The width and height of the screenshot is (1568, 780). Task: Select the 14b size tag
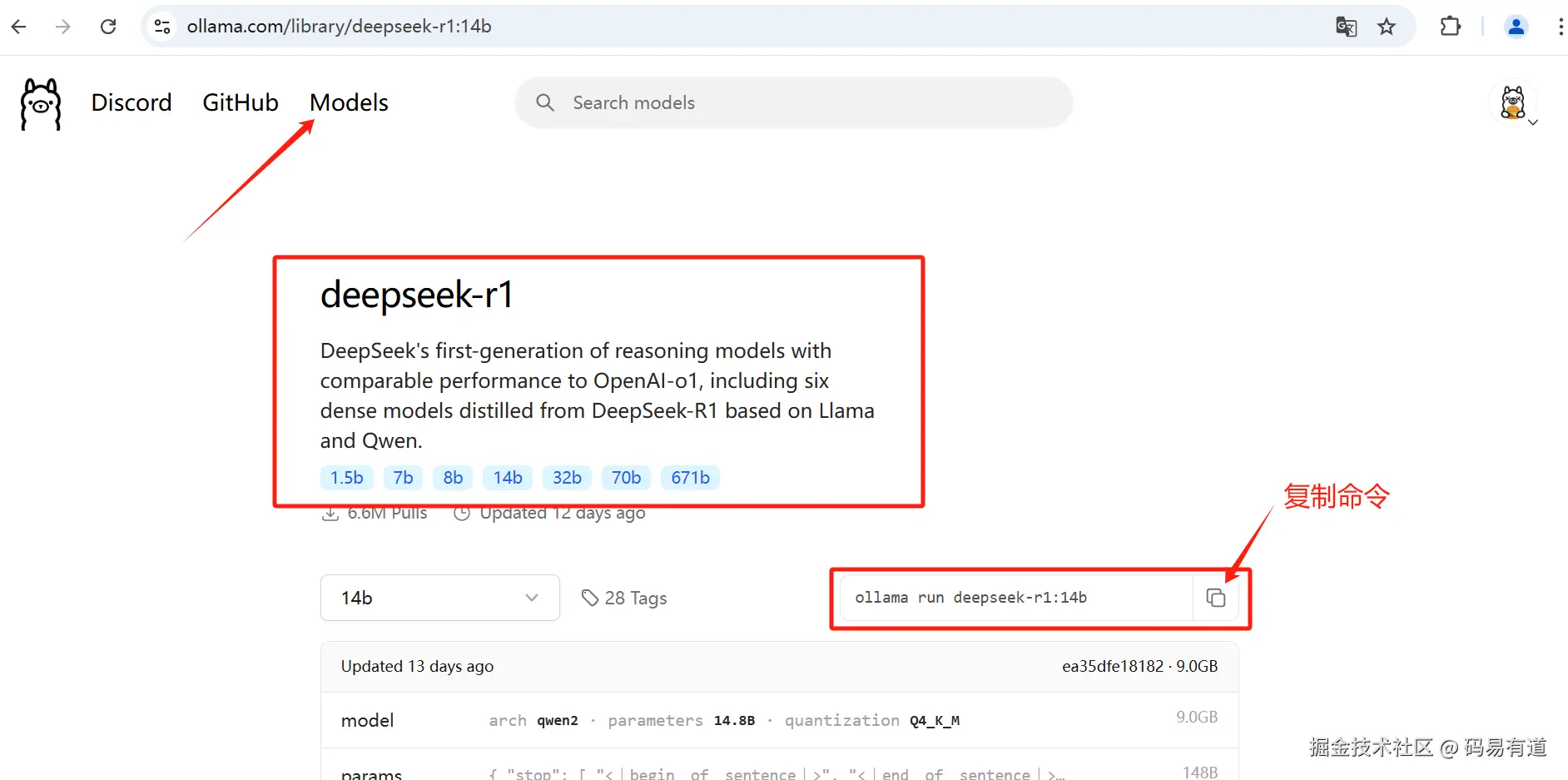[x=508, y=478]
